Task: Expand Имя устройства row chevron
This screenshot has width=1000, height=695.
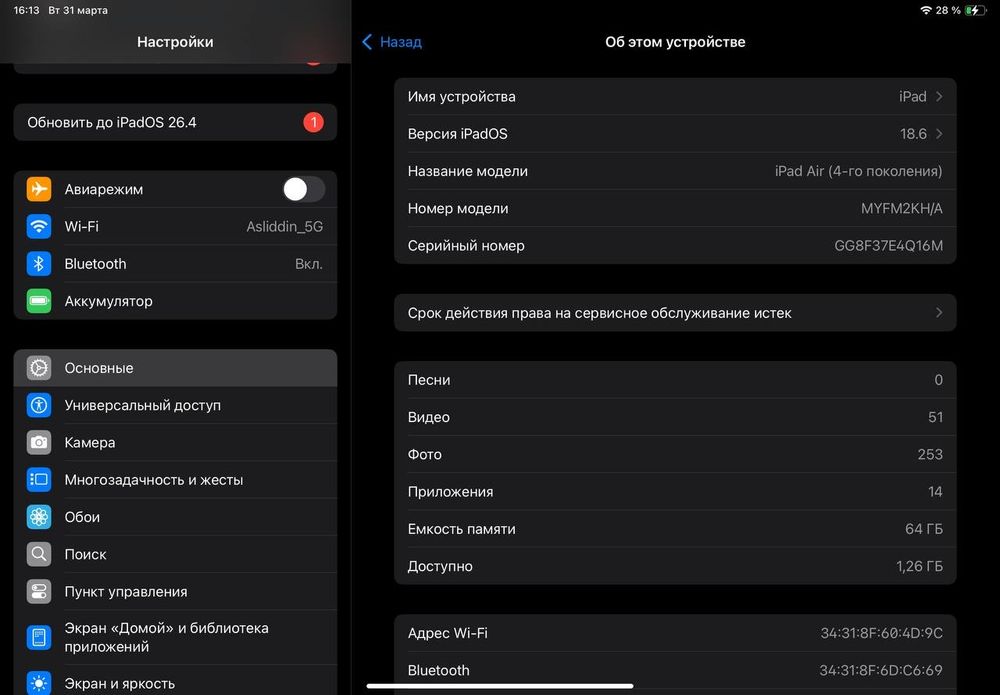Action: 939,96
